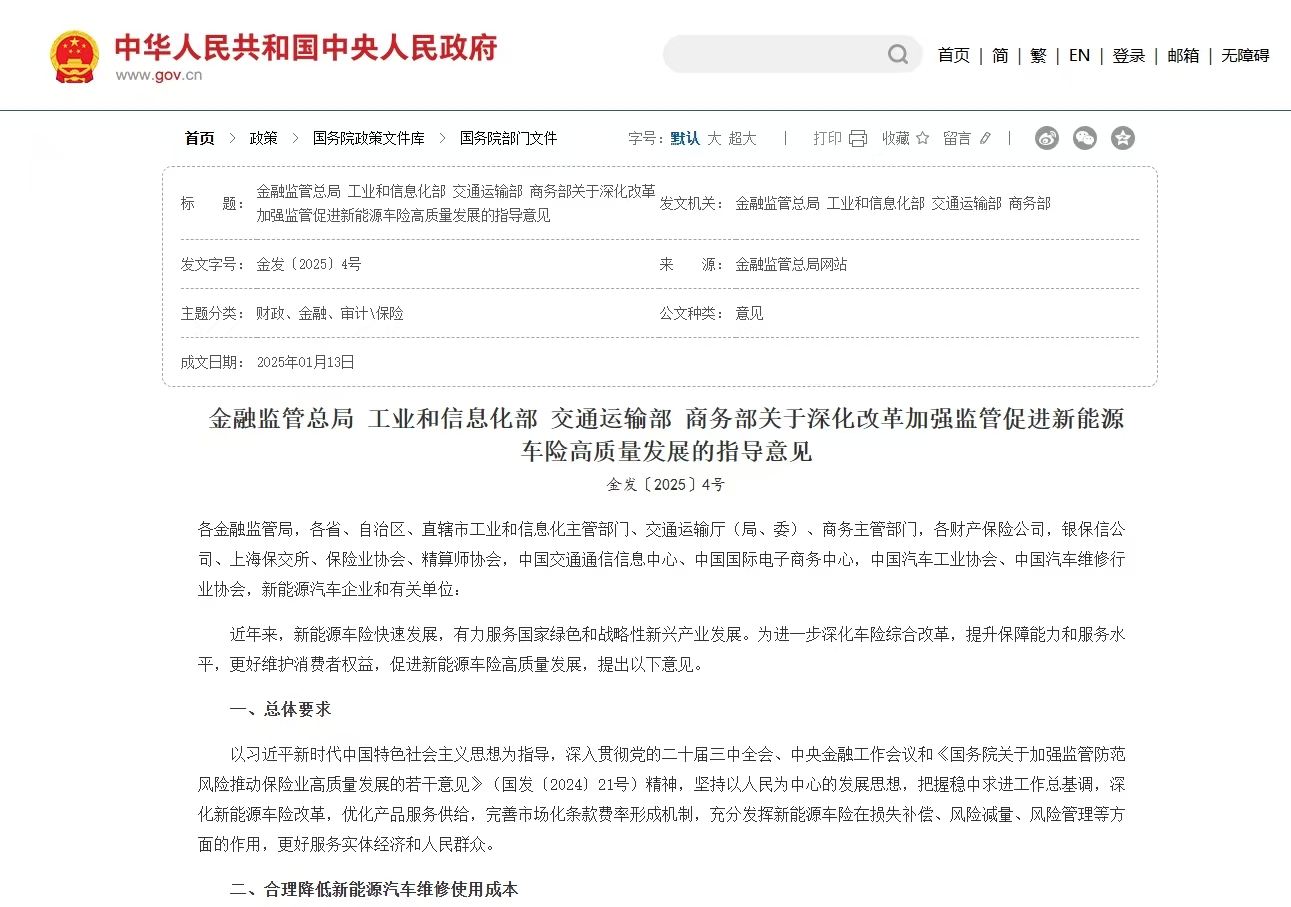This screenshot has width=1291, height=907.
Task: Click source value 金融监管总局网站
Action: pos(791,265)
